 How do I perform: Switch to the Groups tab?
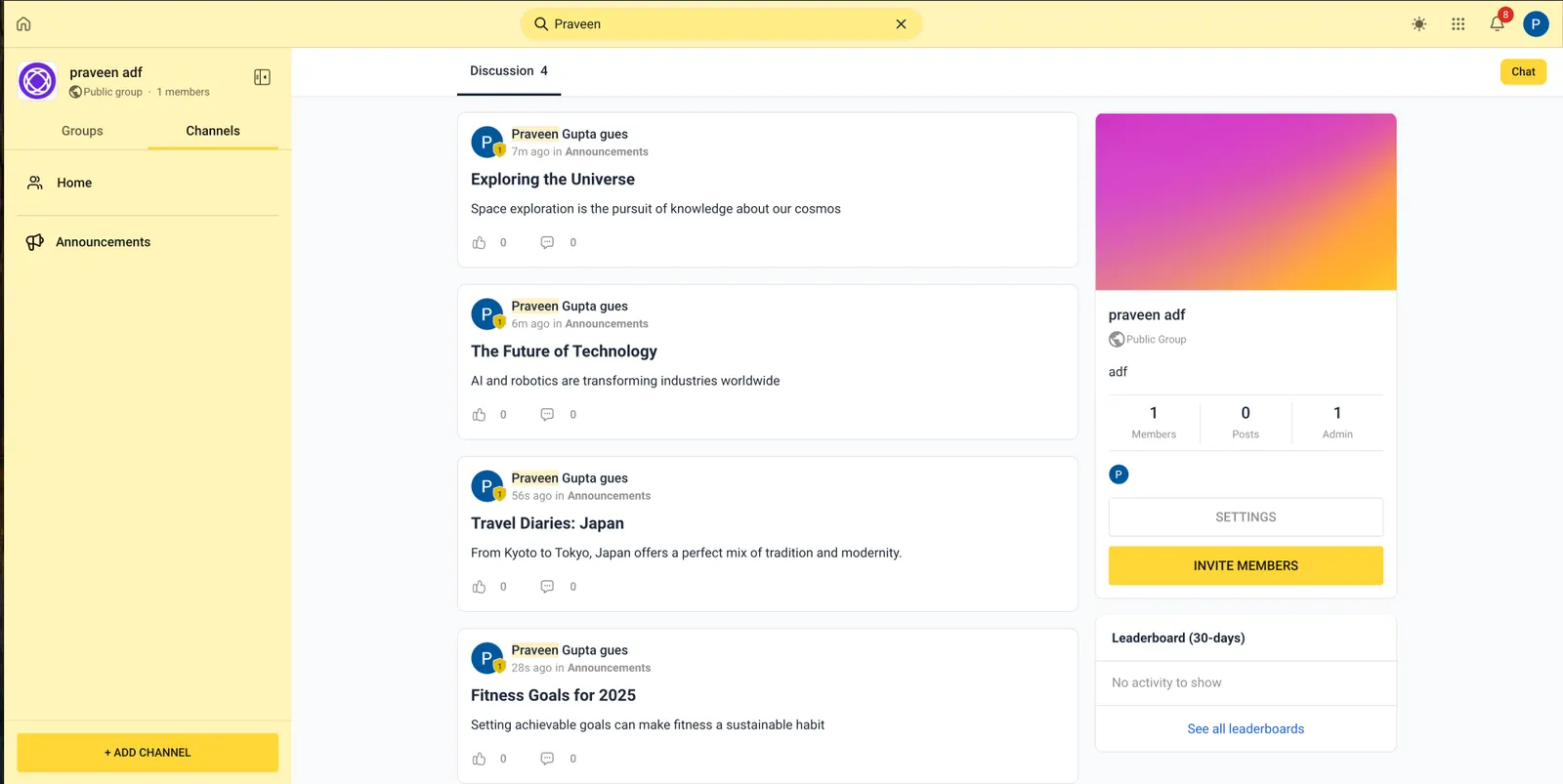coord(82,131)
